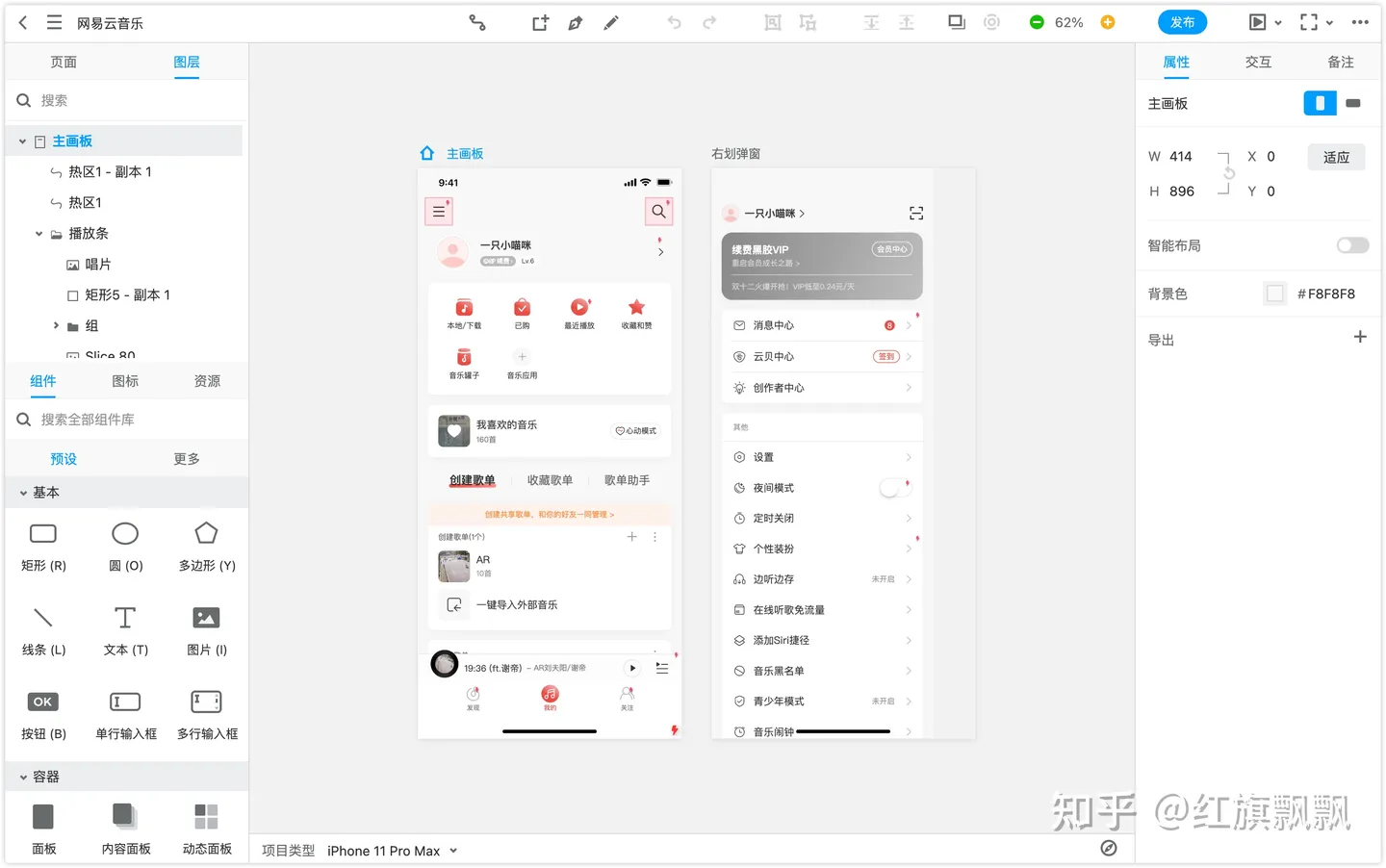Open the three-dot more menu
This screenshot has height=868, width=1386.
(1360, 22)
